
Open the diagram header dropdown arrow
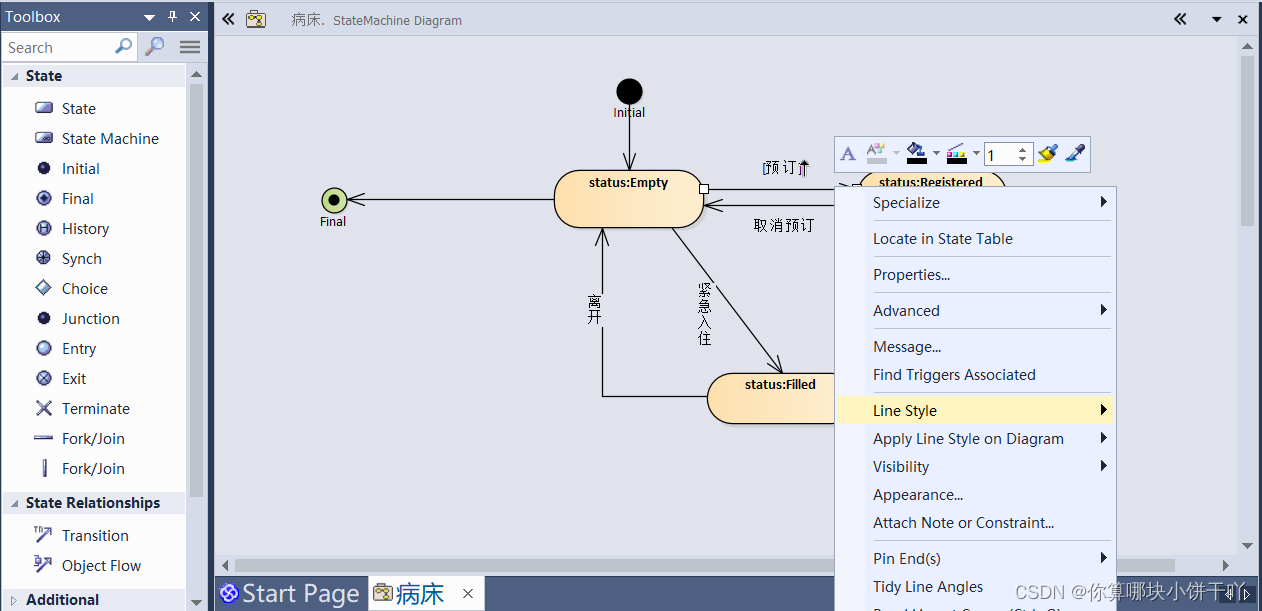pyautogui.click(x=1217, y=19)
